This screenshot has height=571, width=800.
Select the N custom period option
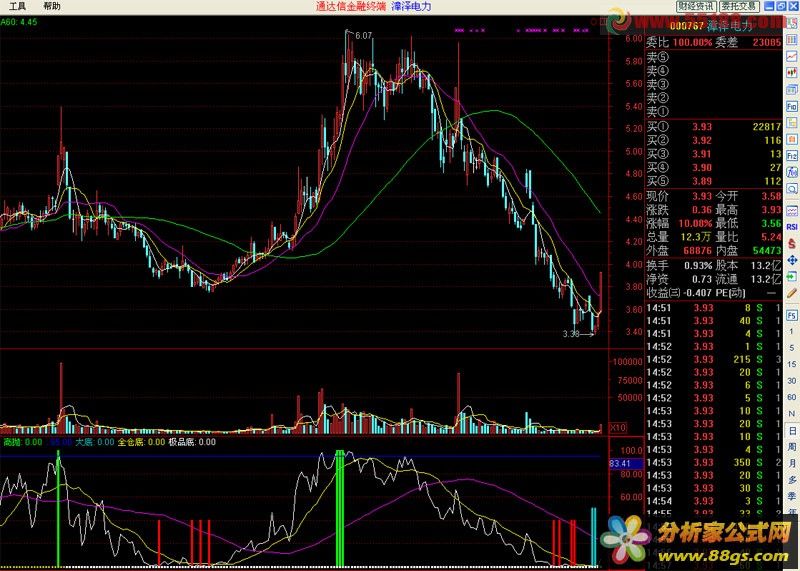pyautogui.click(x=792, y=413)
